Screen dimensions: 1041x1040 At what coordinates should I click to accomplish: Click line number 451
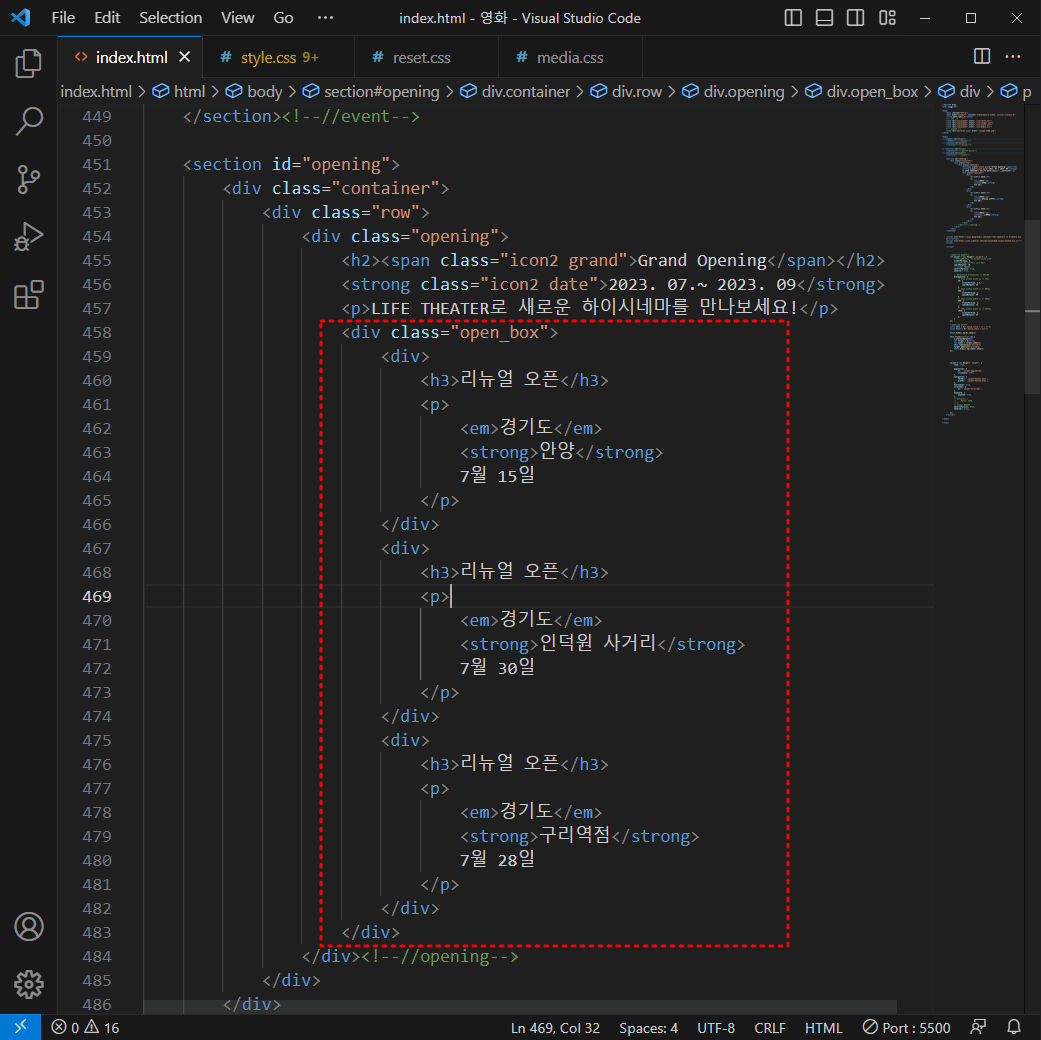point(97,164)
